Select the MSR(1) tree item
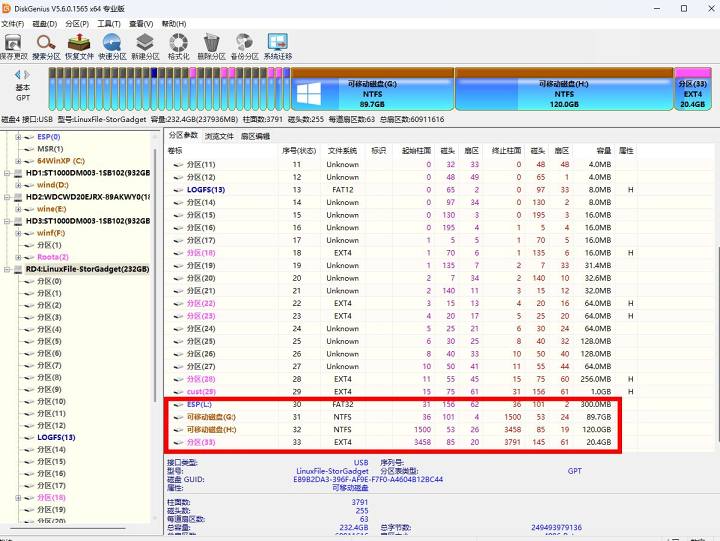 50,149
